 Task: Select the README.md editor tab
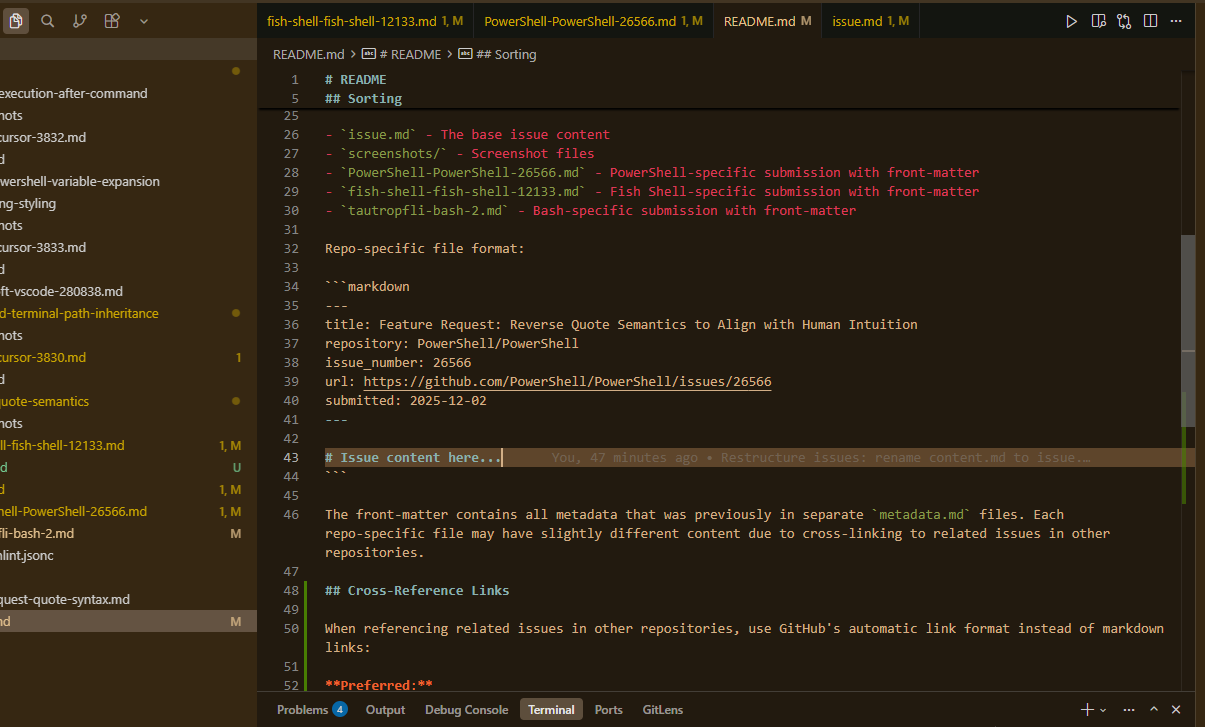(767, 20)
